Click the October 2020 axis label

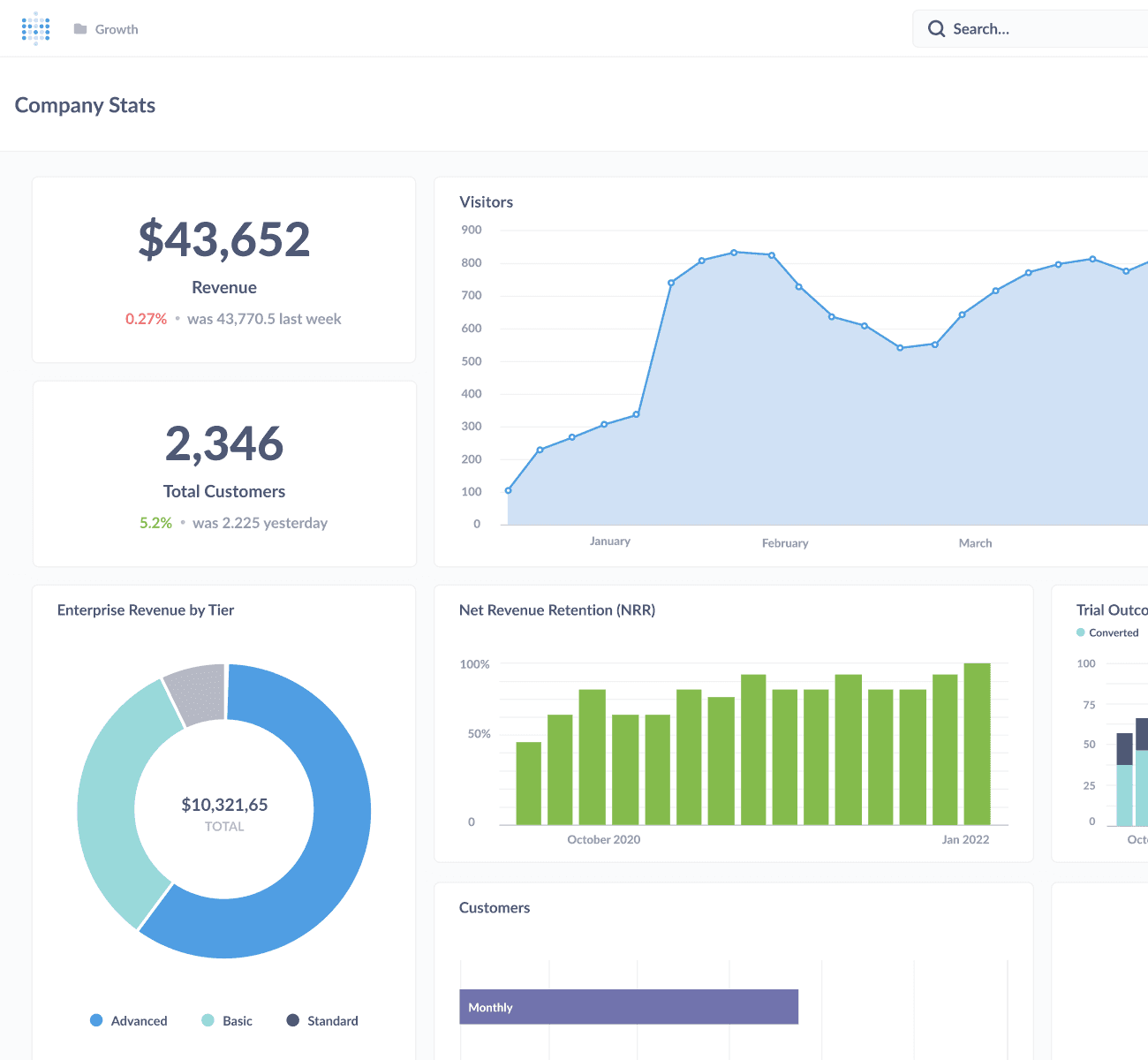(x=604, y=840)
